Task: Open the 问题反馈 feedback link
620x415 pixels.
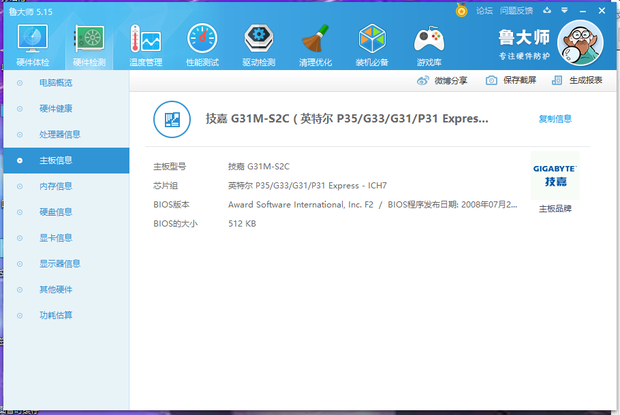Action: [516, 11]
